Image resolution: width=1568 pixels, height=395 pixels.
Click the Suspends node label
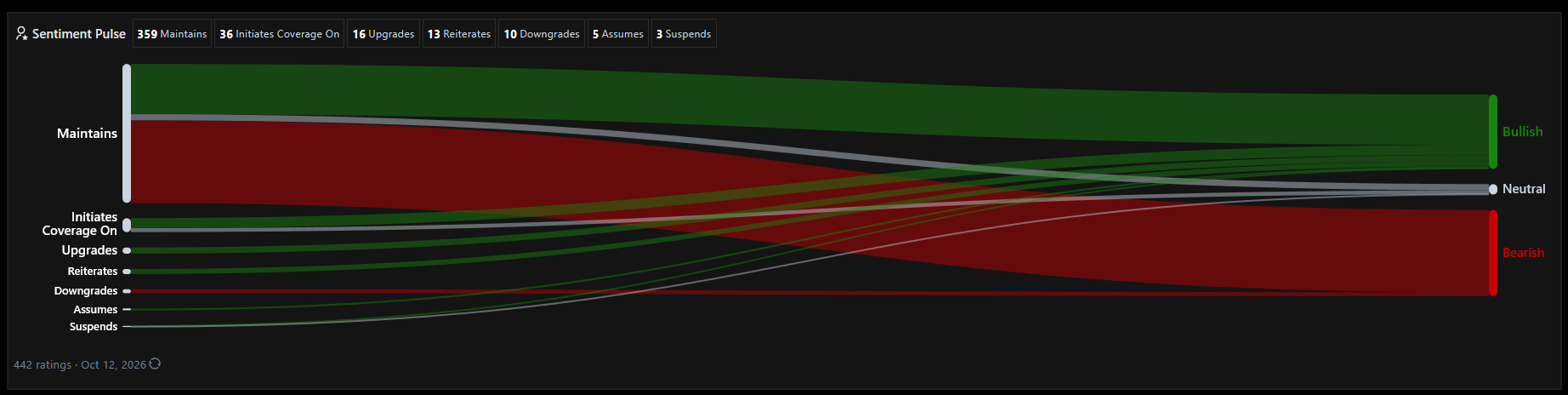[94, 327]
